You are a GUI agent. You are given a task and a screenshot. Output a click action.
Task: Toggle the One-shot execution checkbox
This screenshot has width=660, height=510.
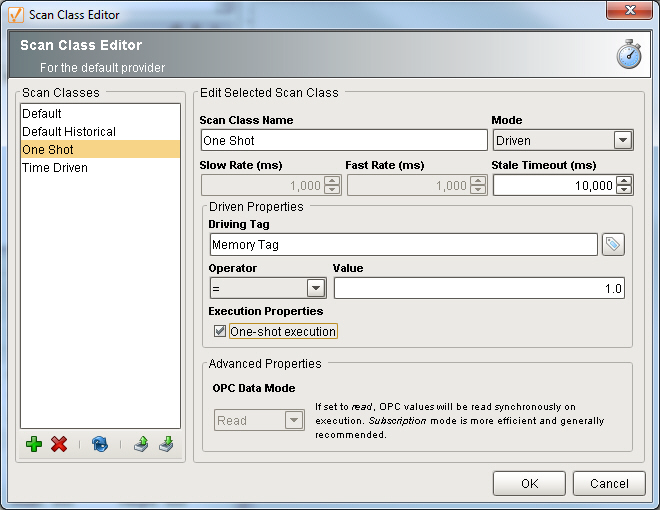pos(220,331)
